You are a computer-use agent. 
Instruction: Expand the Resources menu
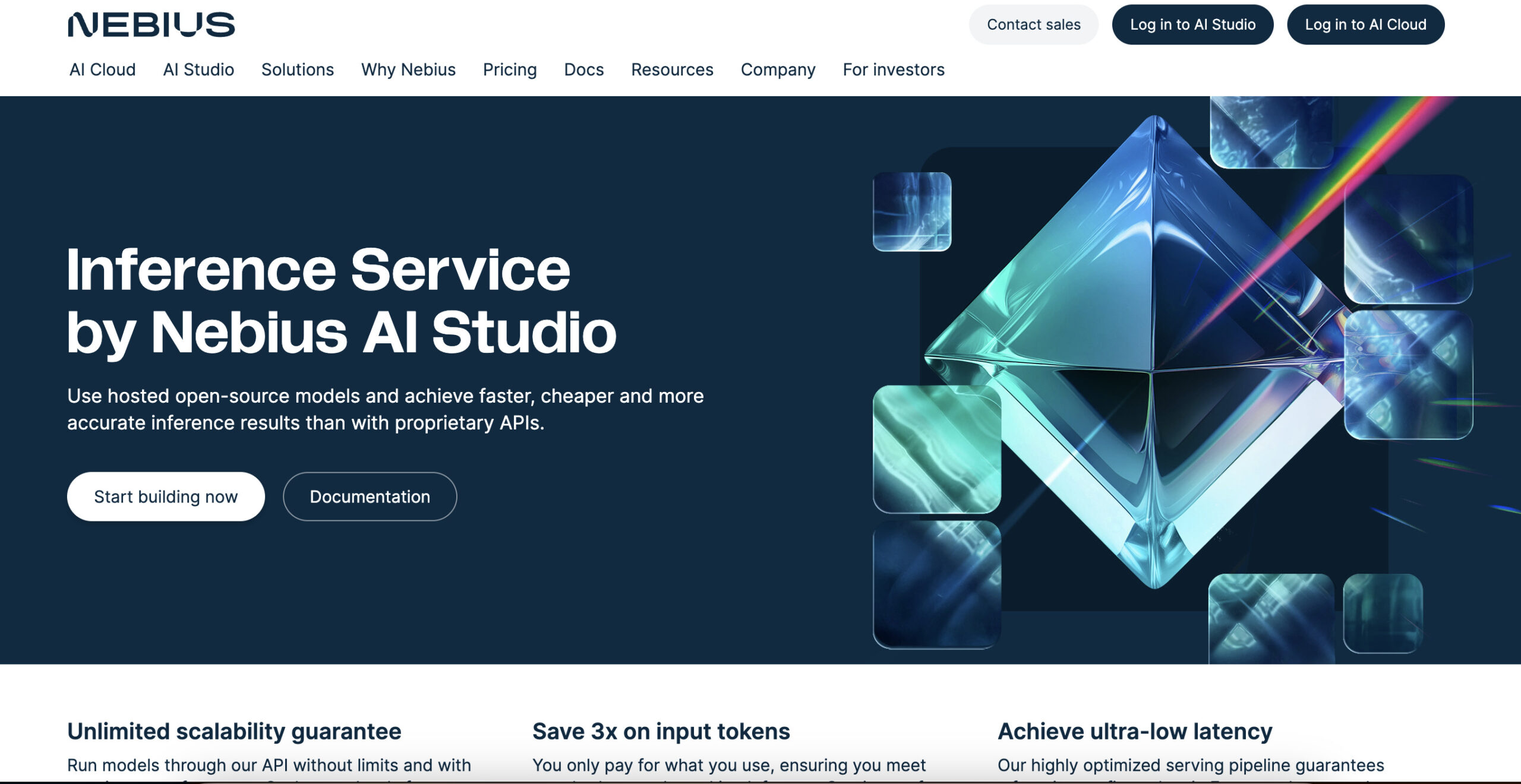tap(671, 69)
